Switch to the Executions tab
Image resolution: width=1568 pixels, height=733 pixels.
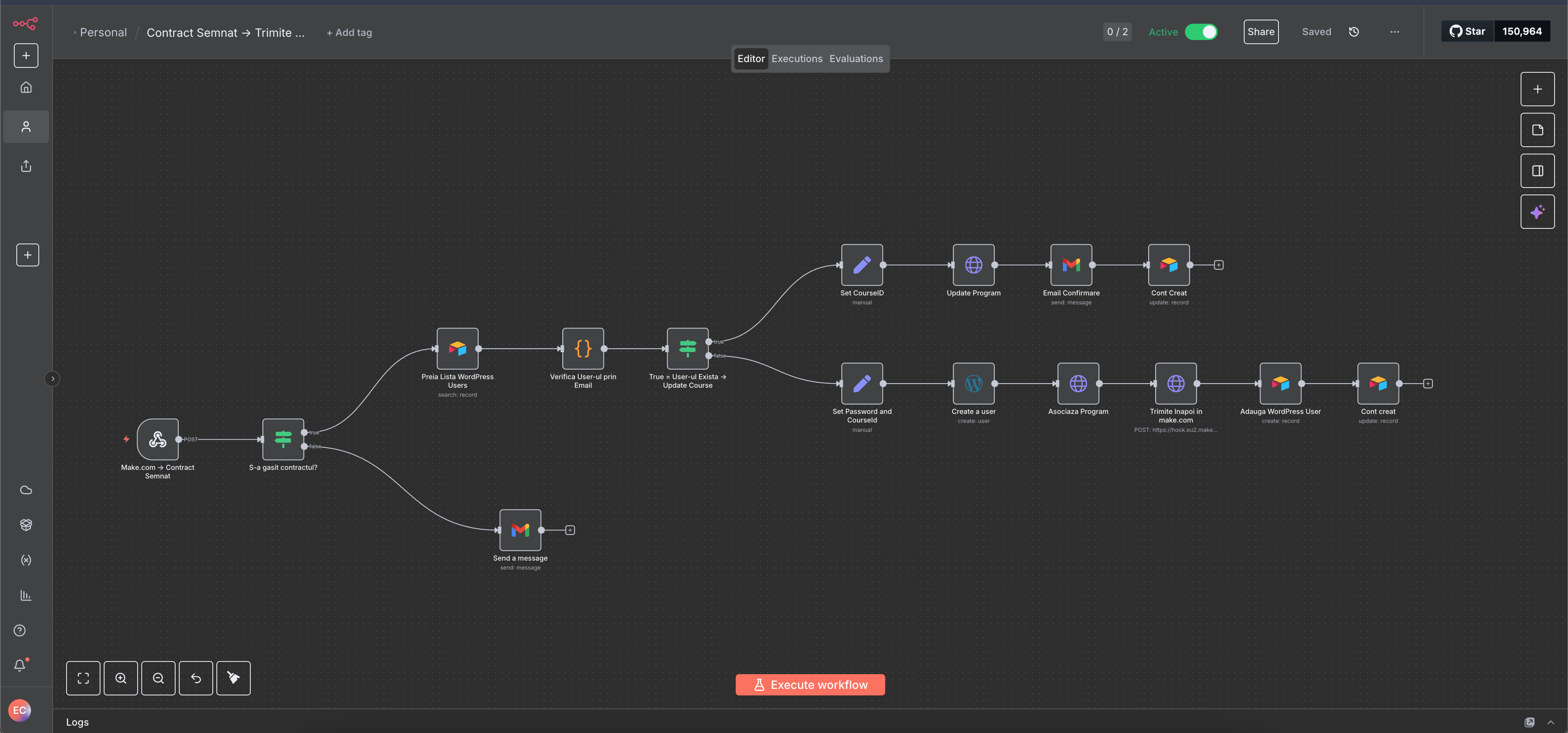[797, 58]
